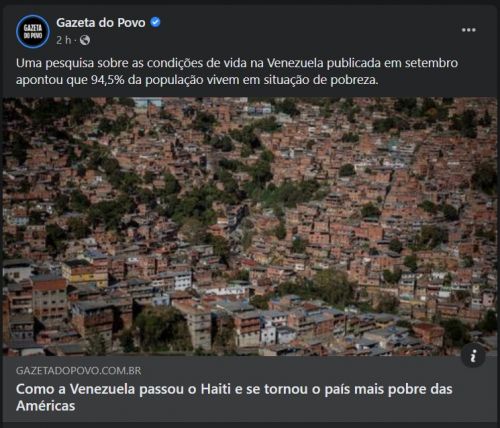Click the info icon on the image
Screen dimensions: 500x428
click(x=473, y=357)
